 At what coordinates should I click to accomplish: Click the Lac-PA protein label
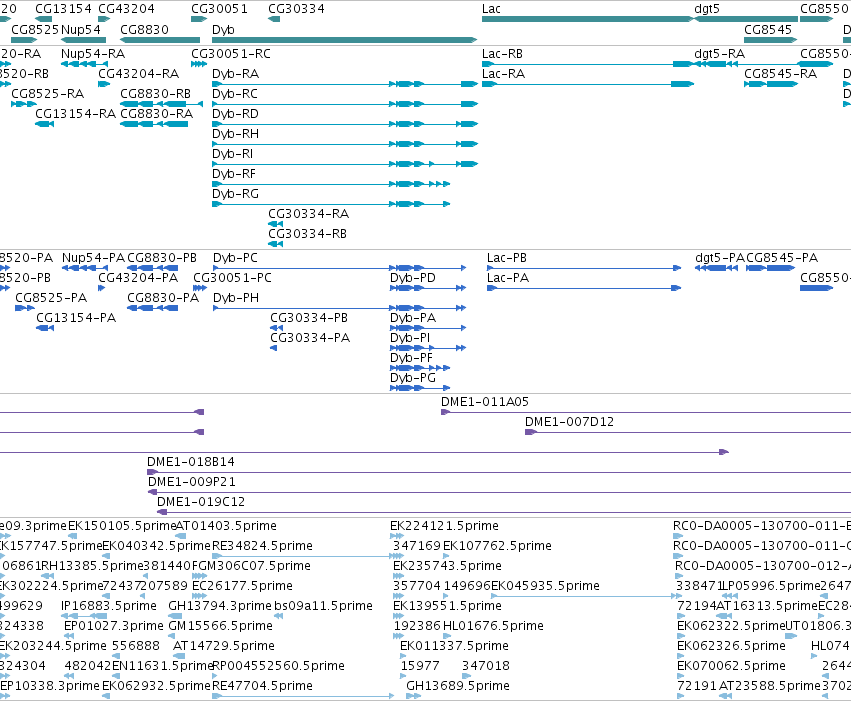click(508, 278)
